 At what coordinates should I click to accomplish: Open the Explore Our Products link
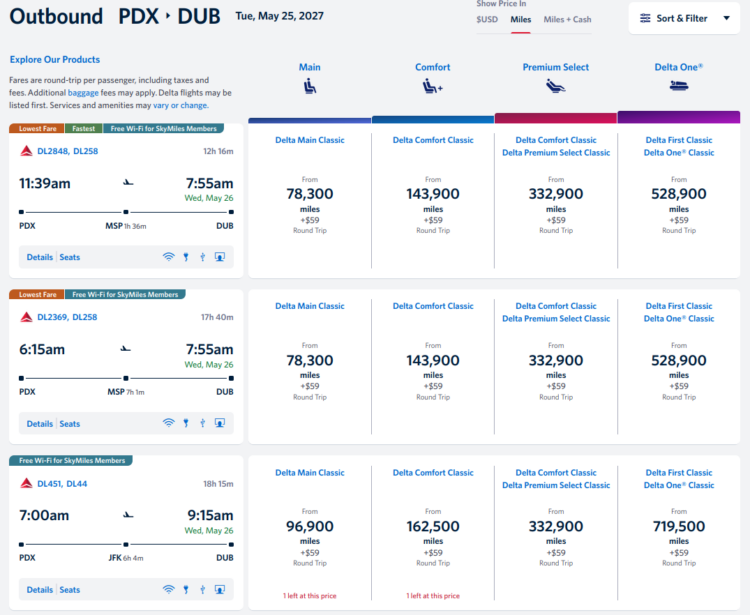(x=55, y=59)
